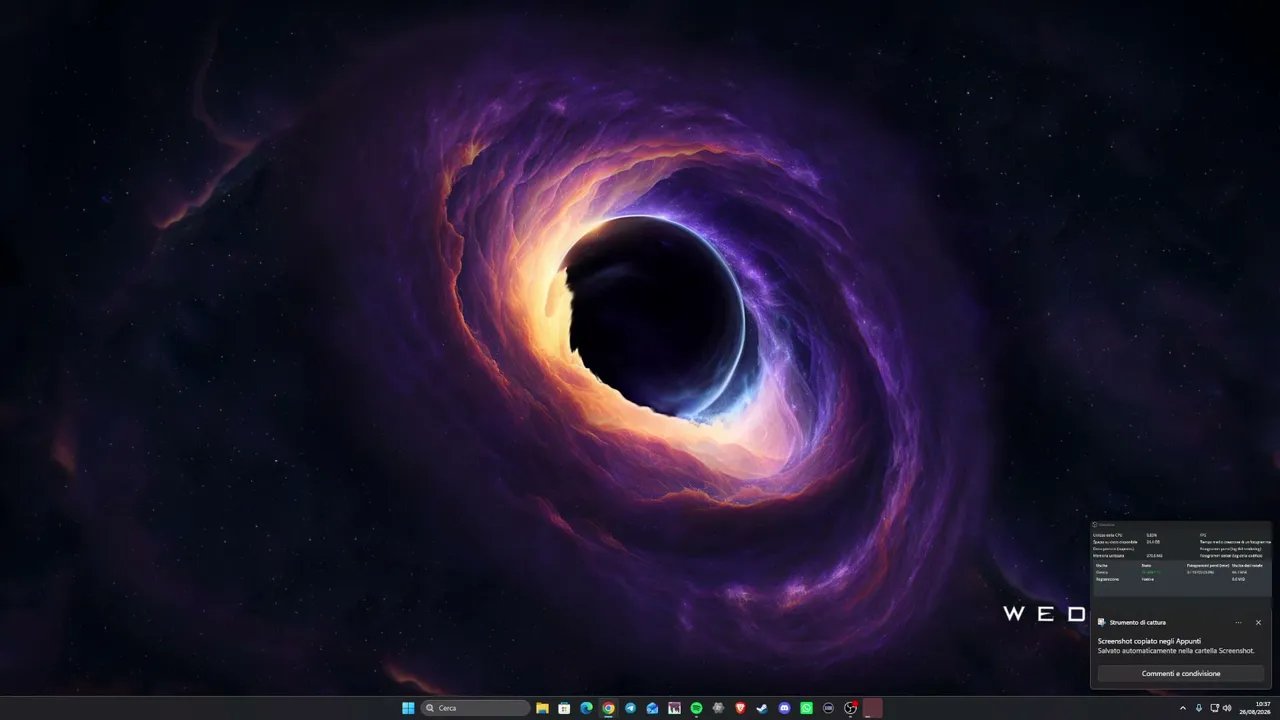Open Microsoft Edge from the taskbar
The width and height of the screenshot is (1280, 720).
(586, 708)
